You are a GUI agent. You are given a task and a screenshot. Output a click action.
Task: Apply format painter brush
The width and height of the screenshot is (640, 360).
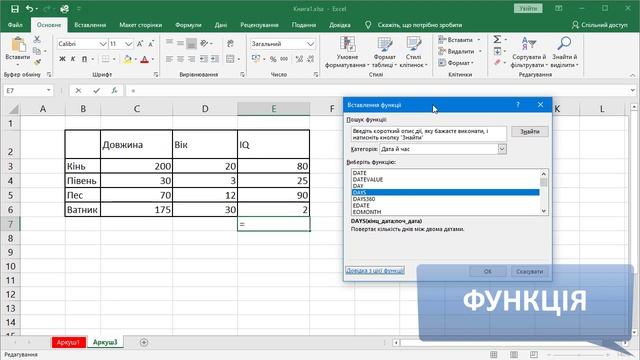pos(37,62)
